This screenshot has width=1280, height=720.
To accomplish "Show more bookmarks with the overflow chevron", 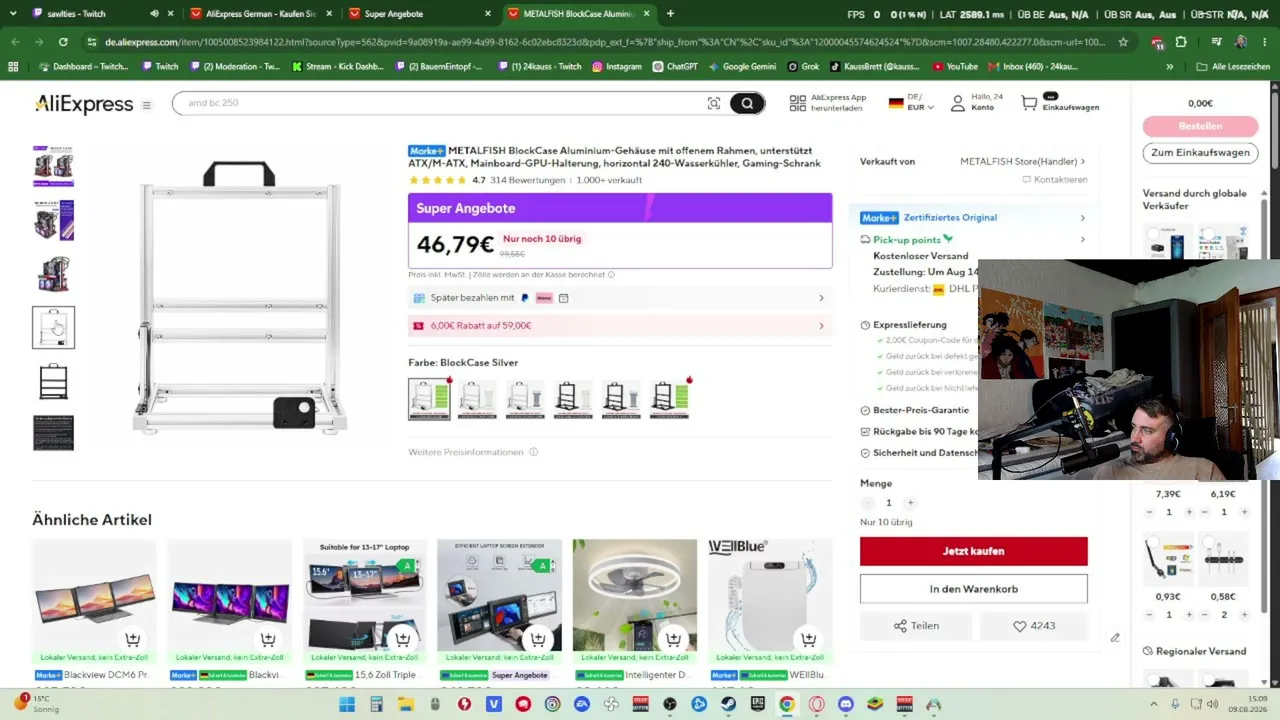I will click(x=1170, y=66).
